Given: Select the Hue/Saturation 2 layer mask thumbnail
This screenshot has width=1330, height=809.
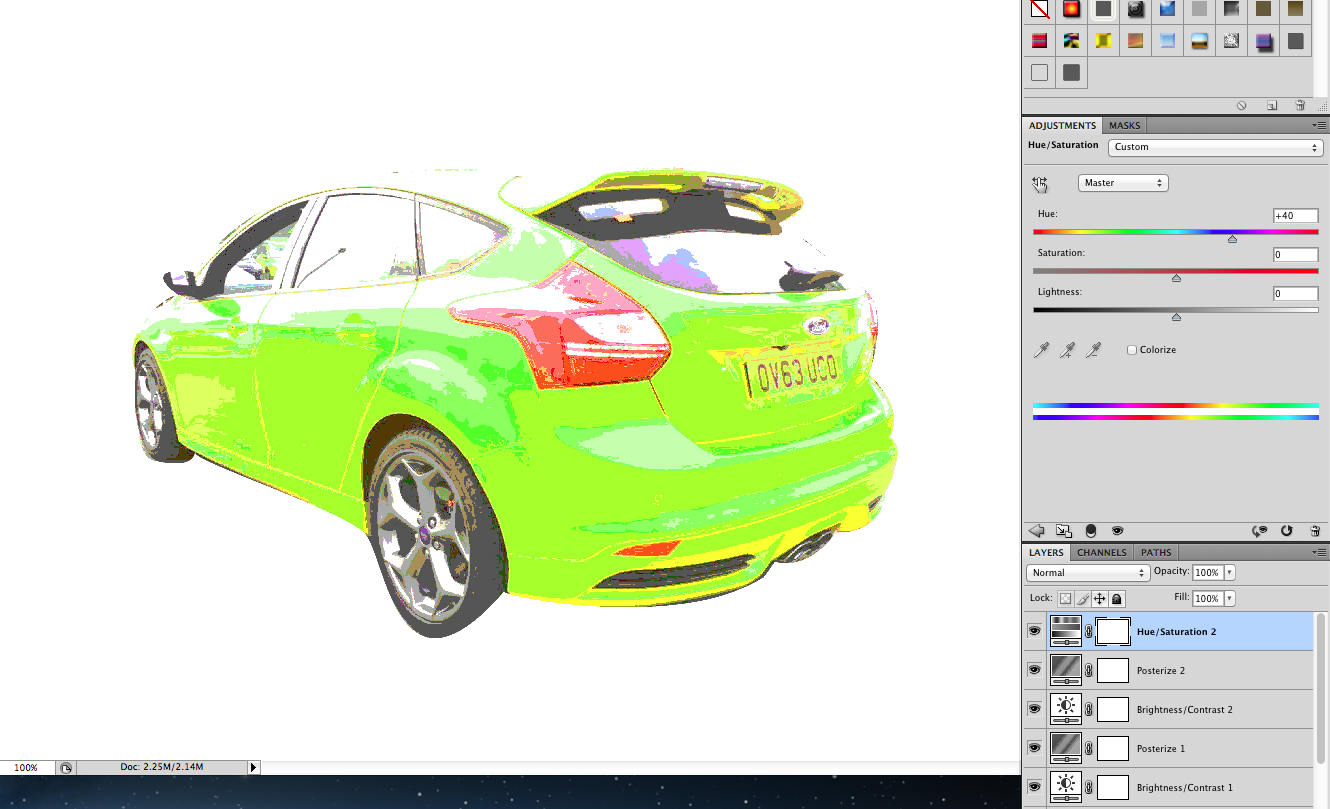Looking at the screenshot, I should point(1112,631).
